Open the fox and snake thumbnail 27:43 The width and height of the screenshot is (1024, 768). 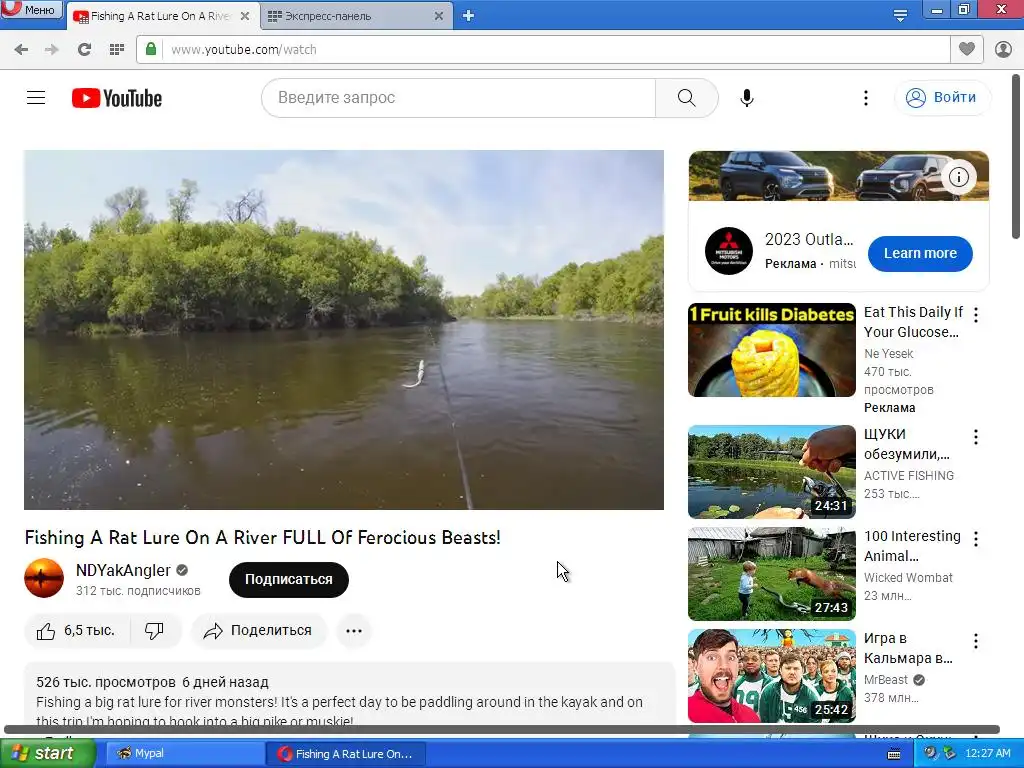[x=772, y=574]
